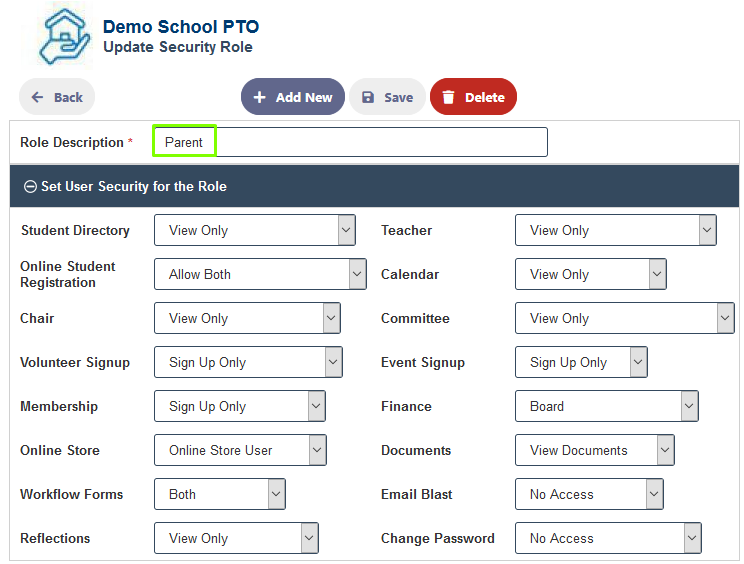Expand the Finance dropdown showing Board
This screenshot has width=744, height=564.
point(606,406)
